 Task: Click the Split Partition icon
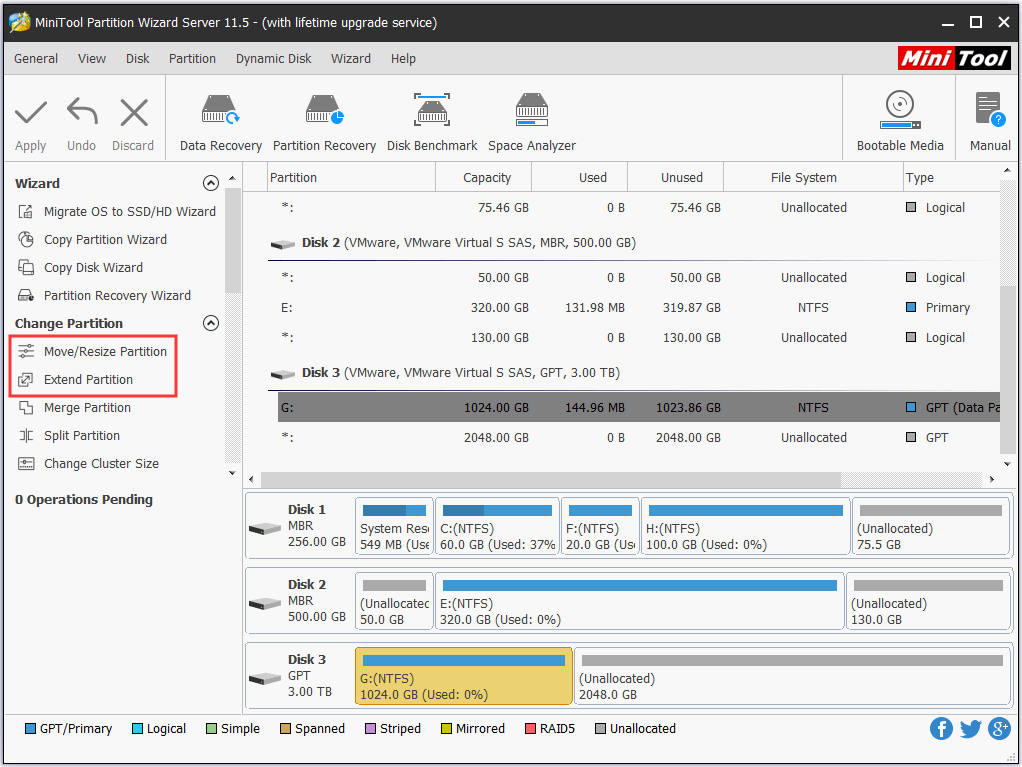[x=26, y=436]
